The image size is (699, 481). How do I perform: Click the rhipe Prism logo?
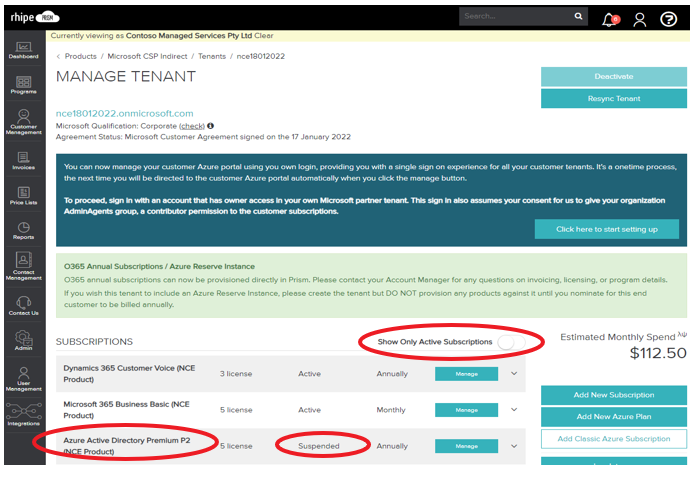tap(35, 17)
